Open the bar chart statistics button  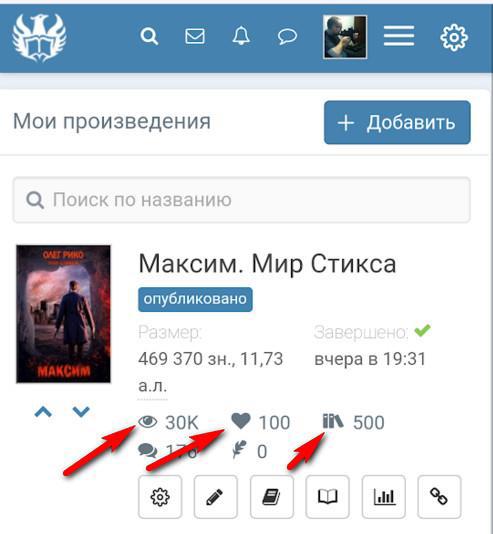click(384, 497)
